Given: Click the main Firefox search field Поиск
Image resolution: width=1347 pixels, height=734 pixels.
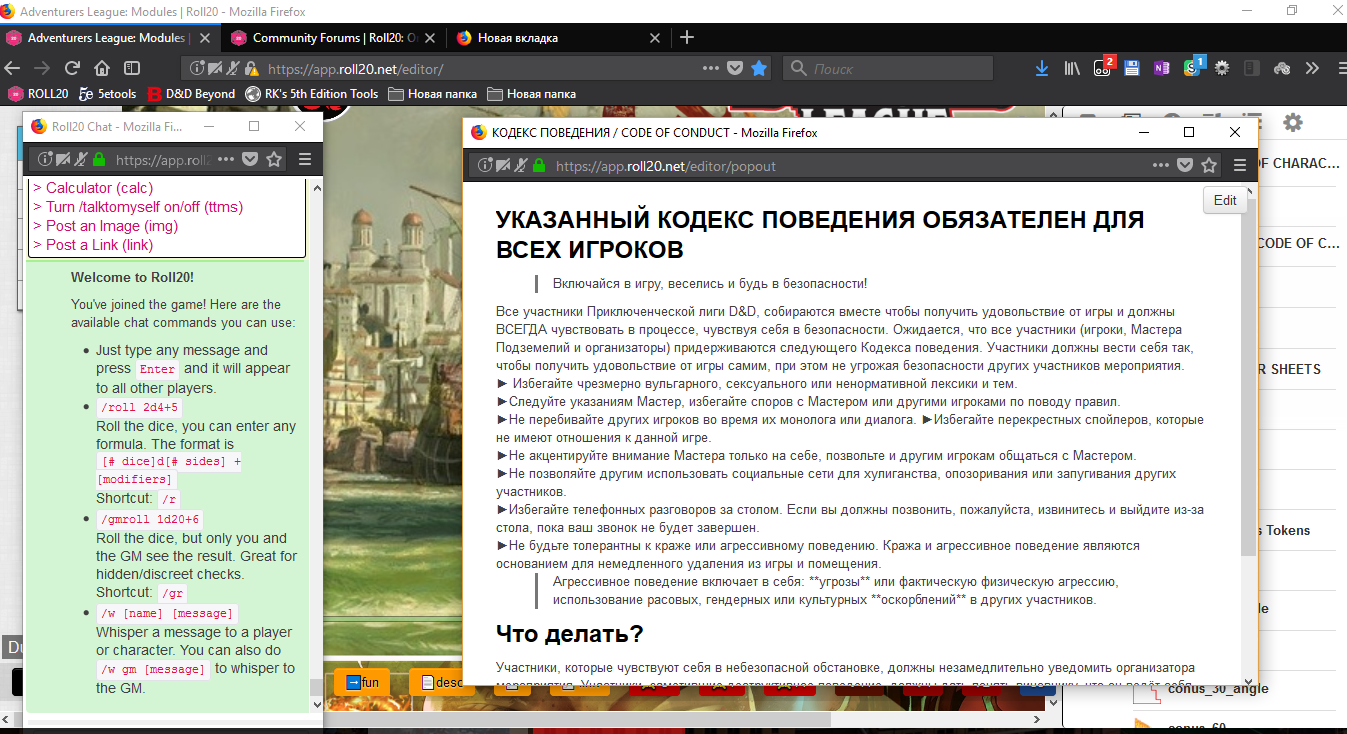Looking at the screenshot, I should 888,68.
